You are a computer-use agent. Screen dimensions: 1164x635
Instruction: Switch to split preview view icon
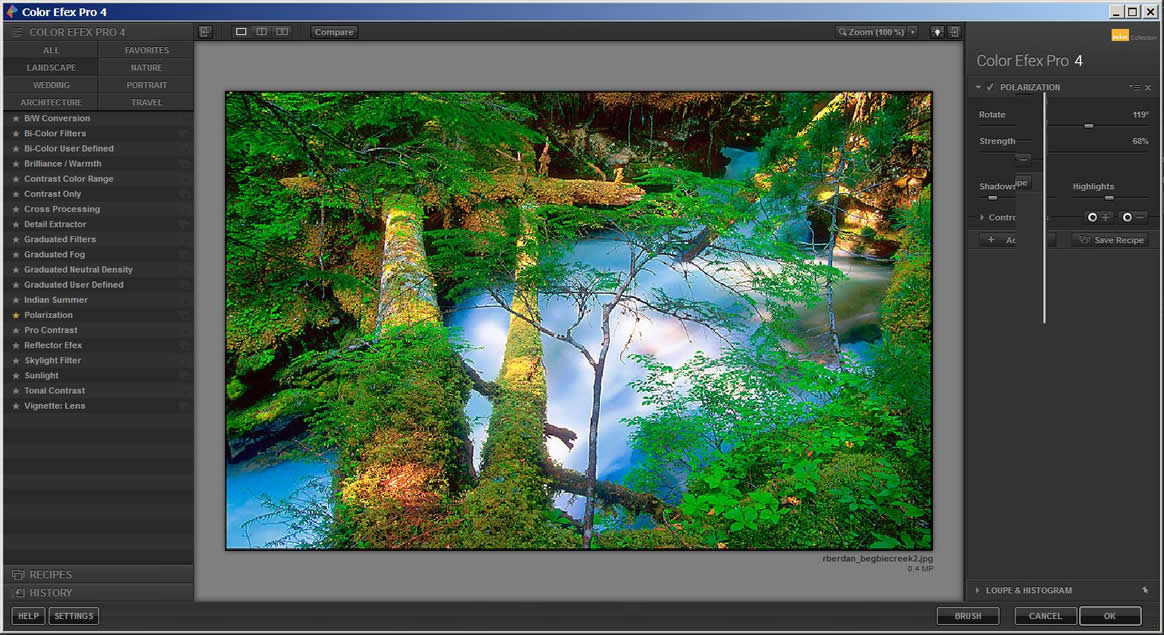click(x=262, y=32)
